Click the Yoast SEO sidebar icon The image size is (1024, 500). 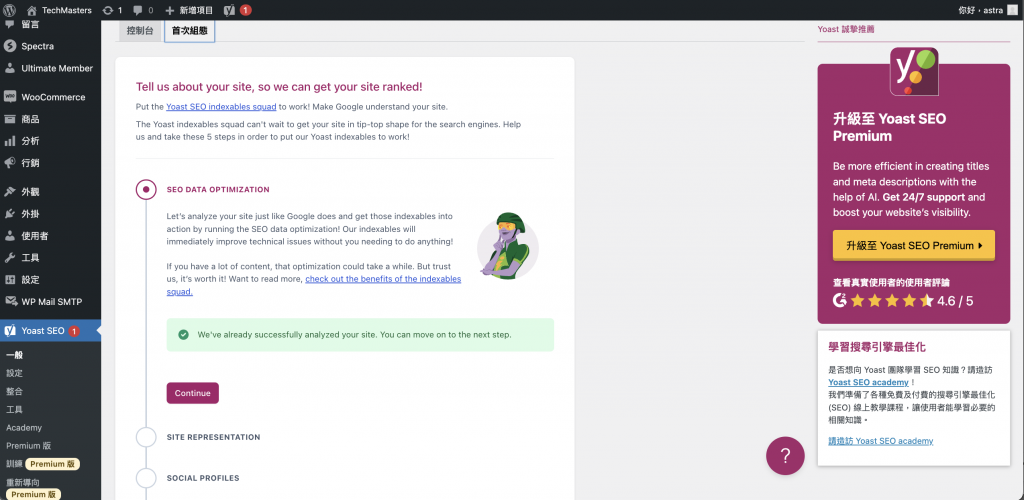tap(10, 330)
